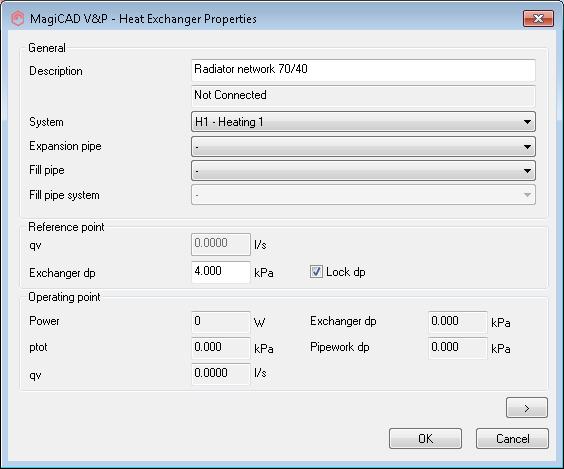Click the Operating point qv 0.0000 field
Screen dimensions: 564x469
(220, 374)
